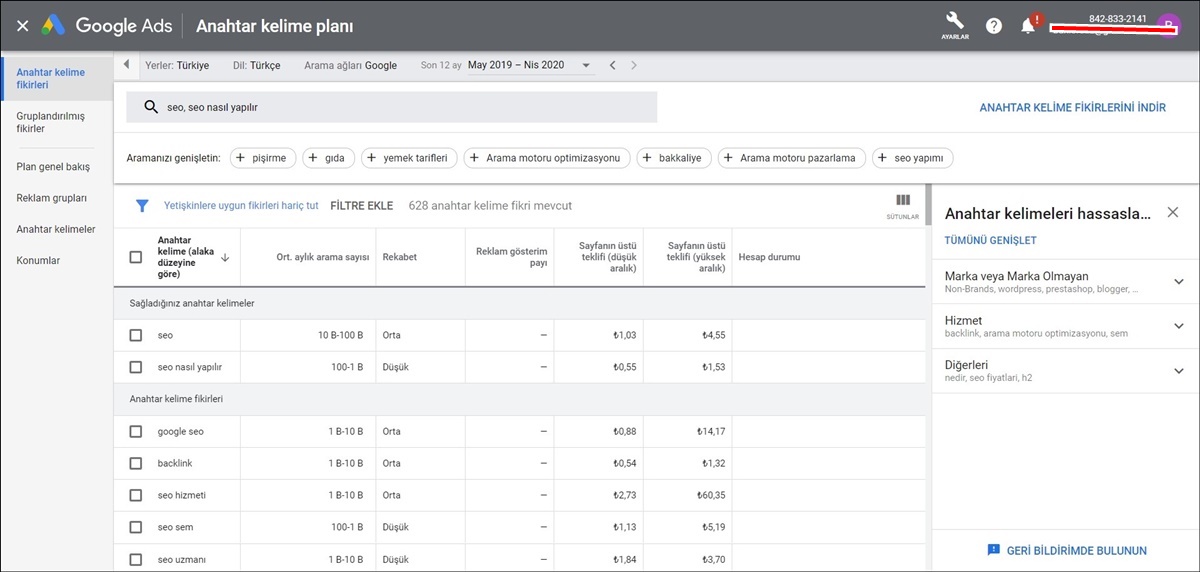1200x572 pixels.
Task: Click the feedback icon beside Geri bildirimde bulunun
Action: 993,550
